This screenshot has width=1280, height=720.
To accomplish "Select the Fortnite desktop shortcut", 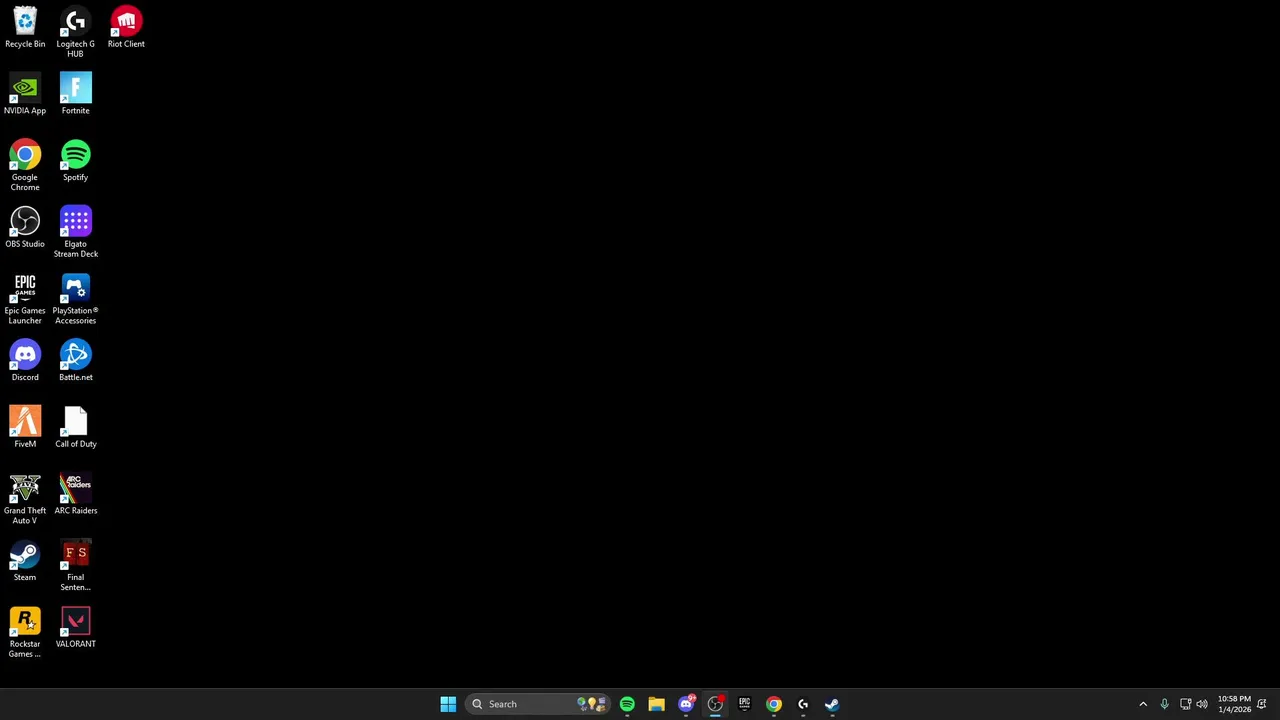I will click(x=75, y=94).
